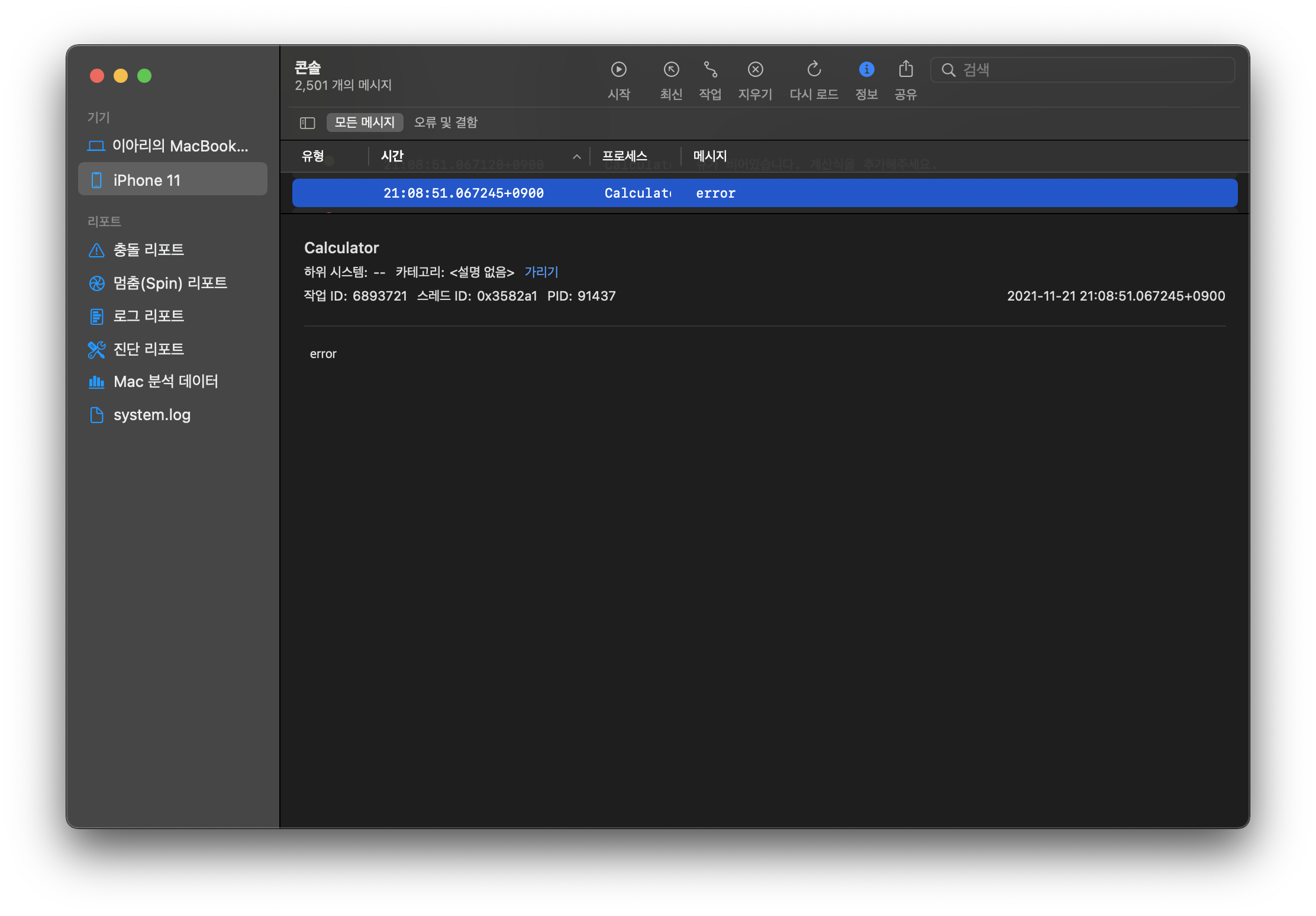
Task: Toggle the Info (정보) pane button
Action: [x=866, y=70]
